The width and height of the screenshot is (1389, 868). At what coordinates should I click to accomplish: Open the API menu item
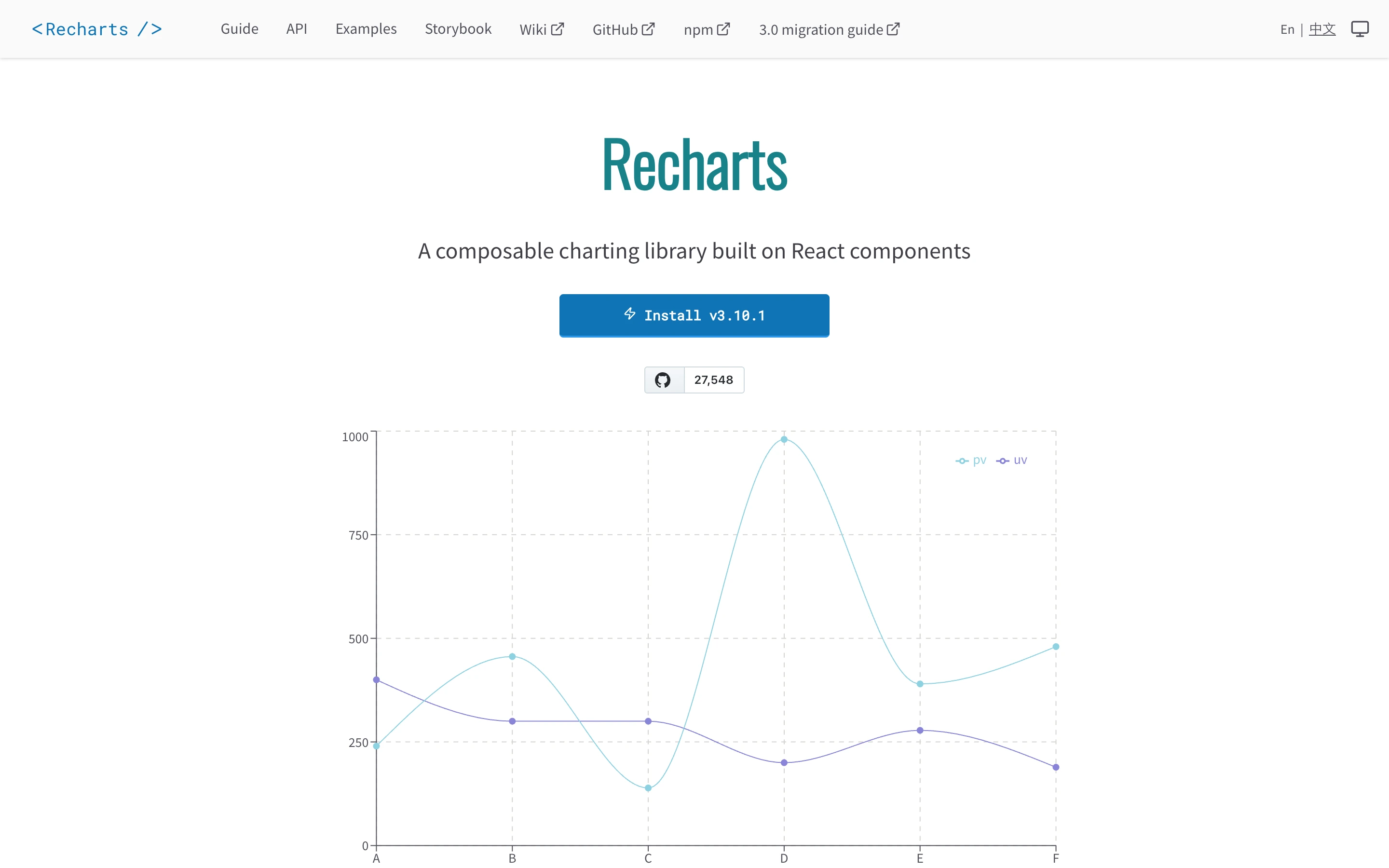pos(297,29)
